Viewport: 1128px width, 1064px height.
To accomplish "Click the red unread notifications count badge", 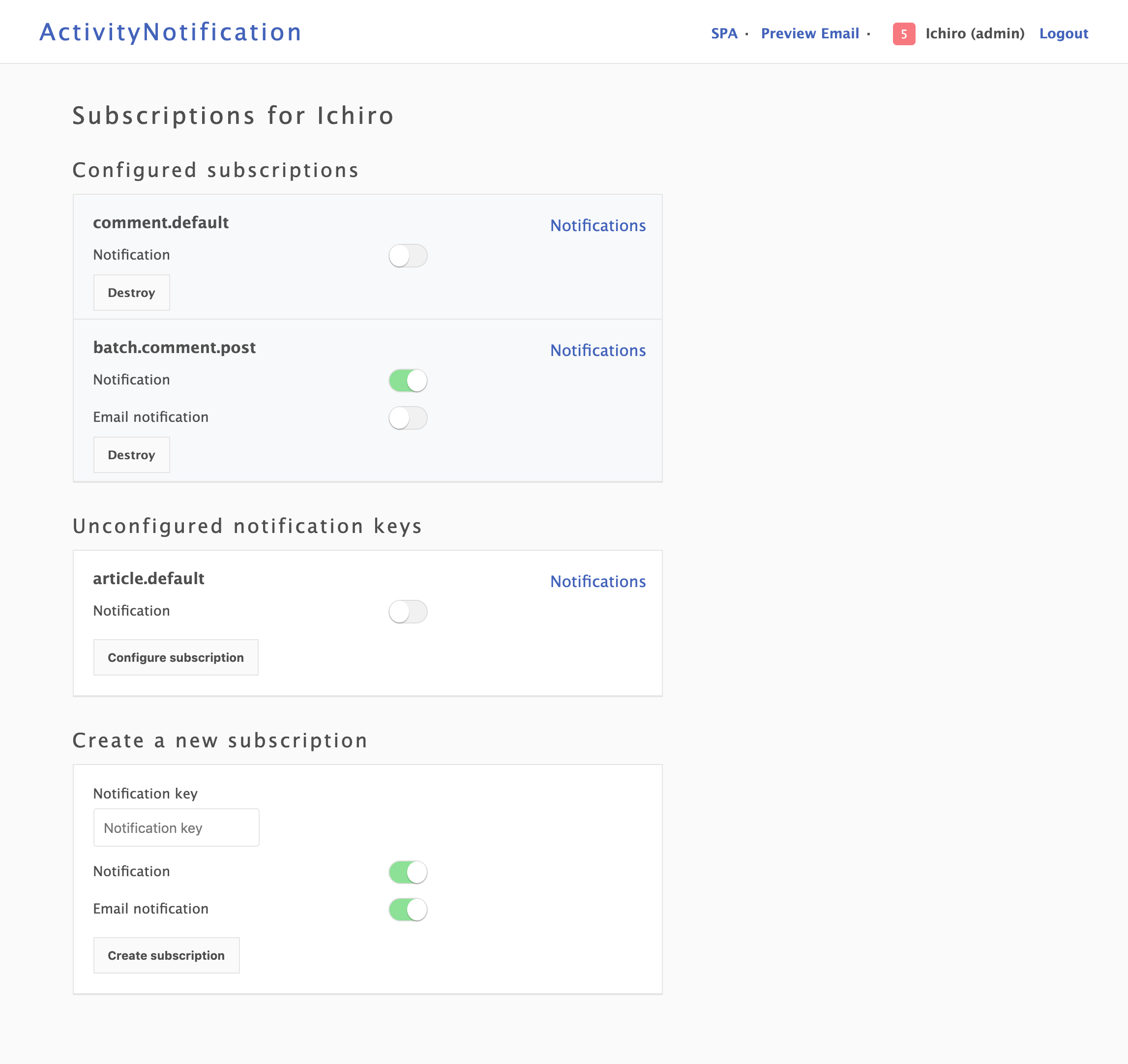I will pos(903,33).
